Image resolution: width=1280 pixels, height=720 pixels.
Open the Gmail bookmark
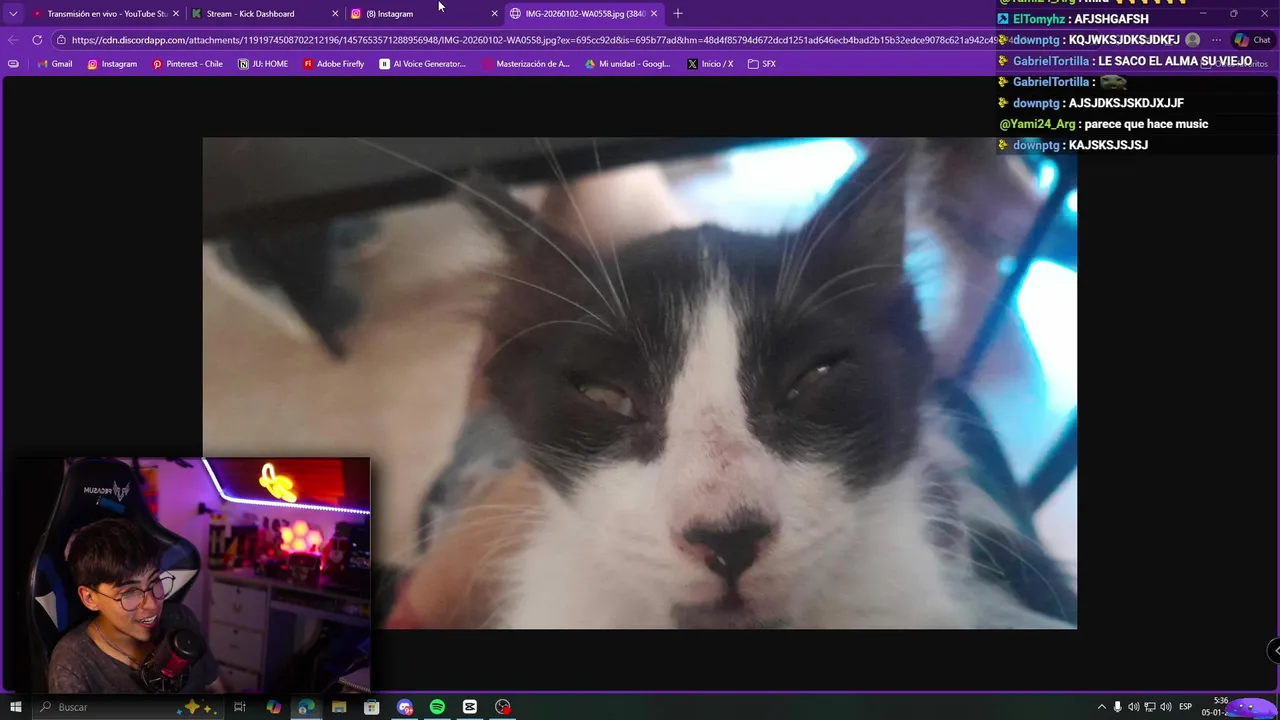click(54, 64)
